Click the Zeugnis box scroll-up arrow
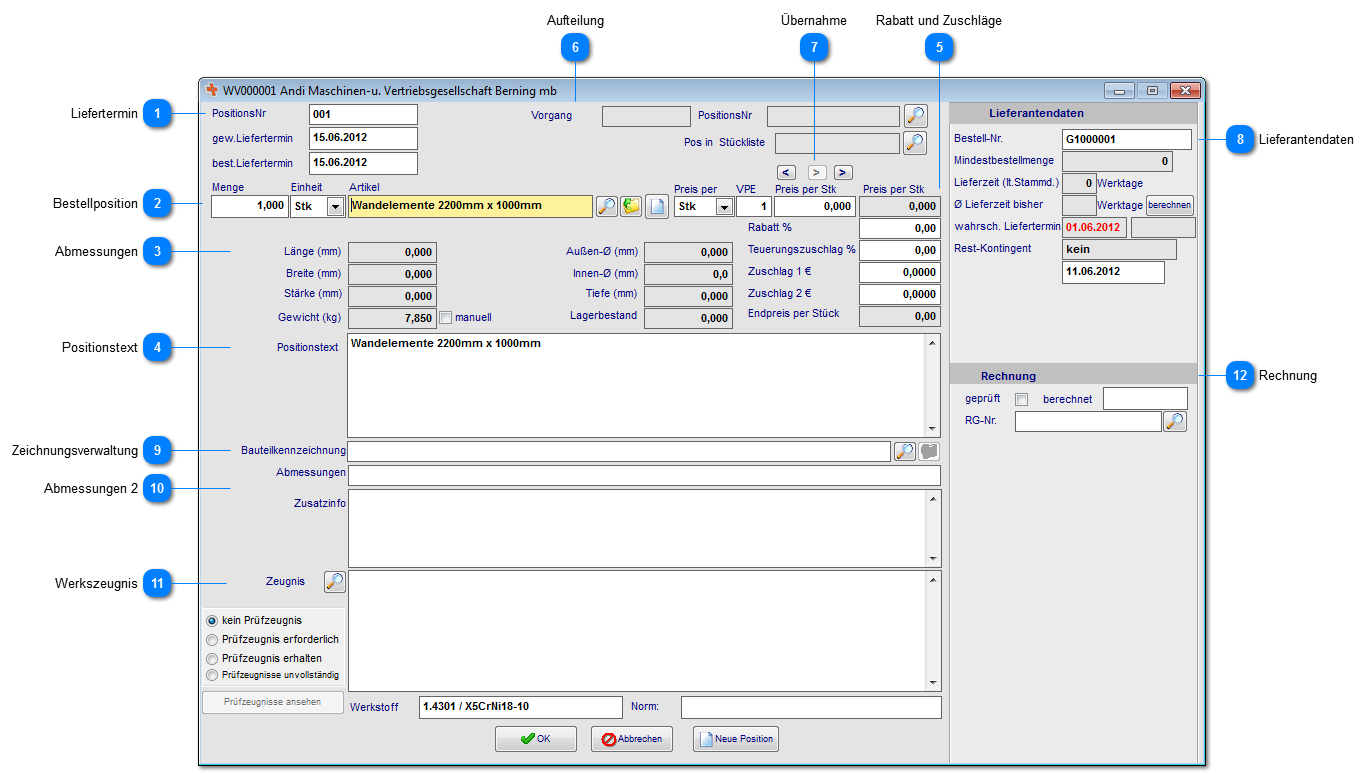Image resolution: width=1370 pixels, height=774 pixels. (x=933, y=581)
